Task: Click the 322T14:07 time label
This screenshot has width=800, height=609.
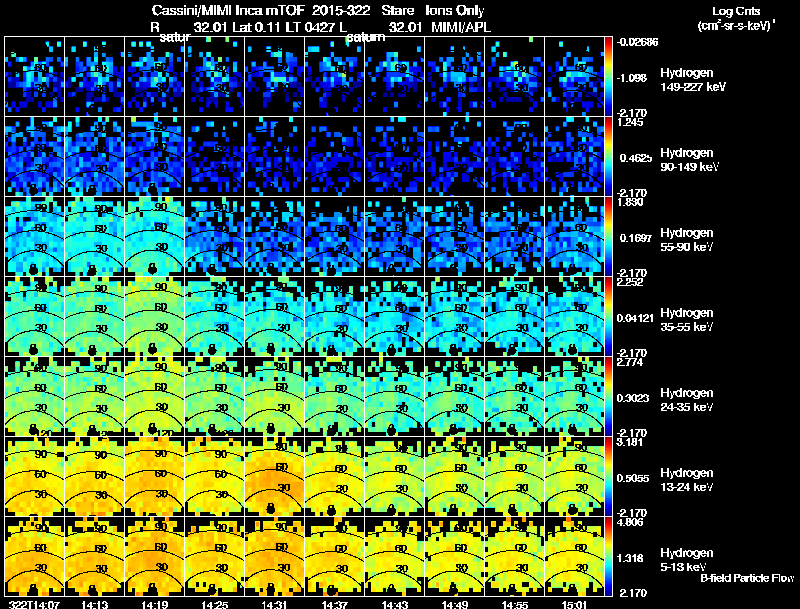Action: click(34, 604)
